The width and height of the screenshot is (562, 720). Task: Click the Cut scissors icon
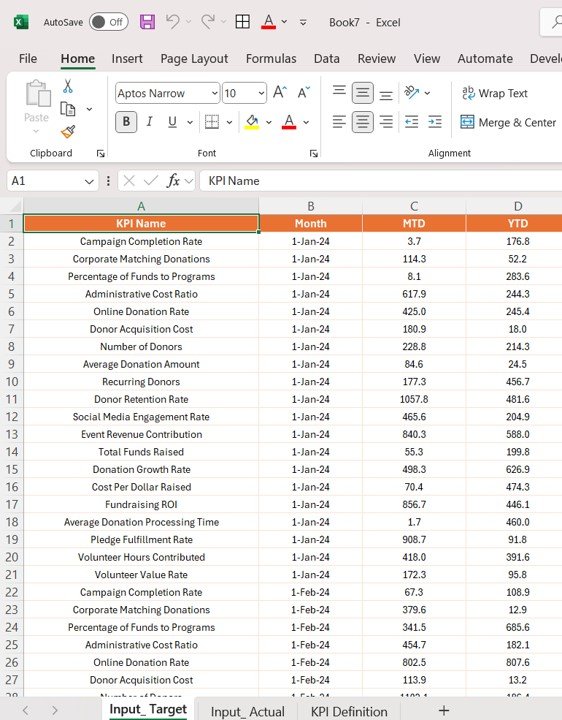coord(68,86)
